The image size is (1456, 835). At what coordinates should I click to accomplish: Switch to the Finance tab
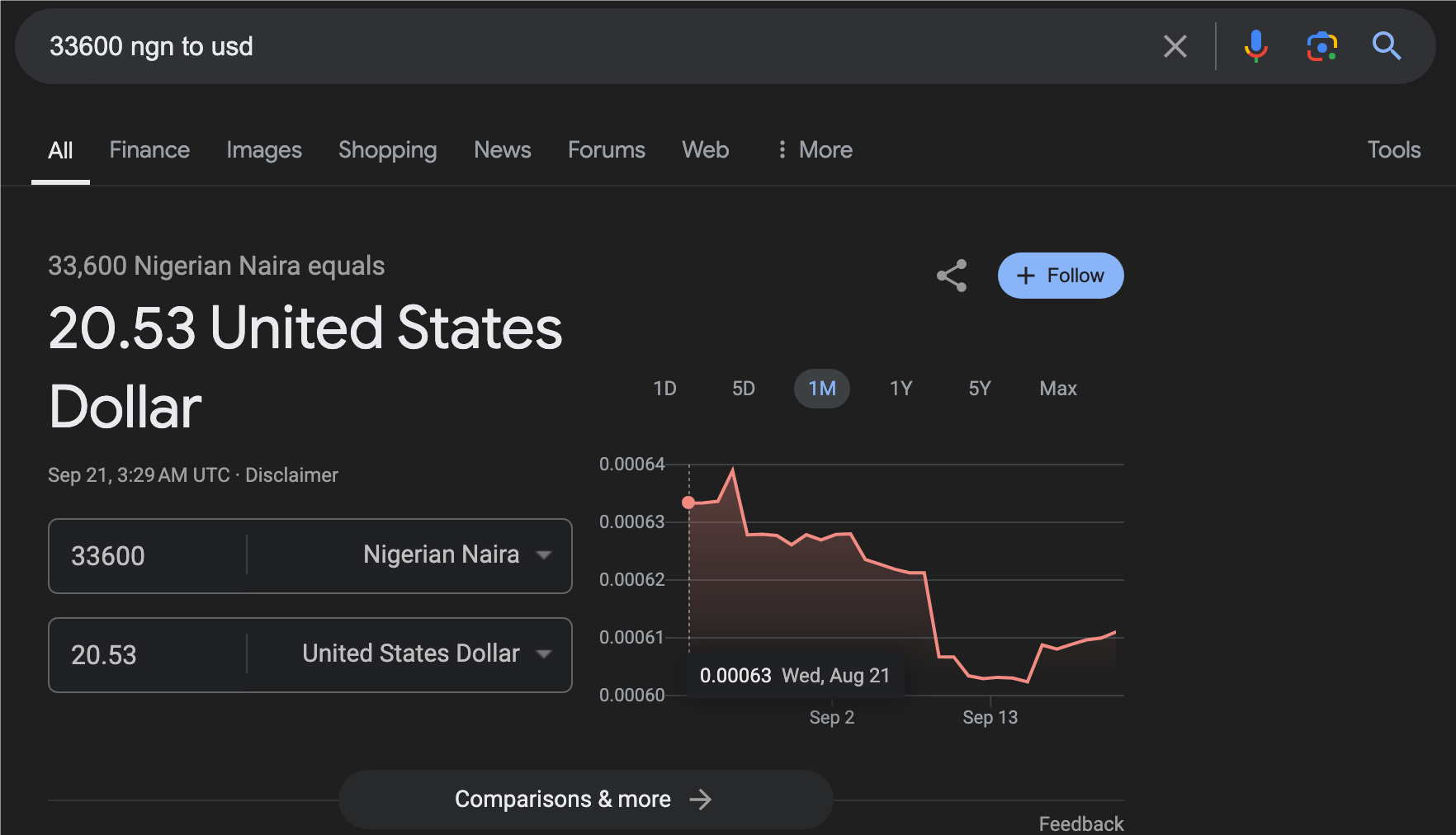pyautogui.click(x=149, y=149)
